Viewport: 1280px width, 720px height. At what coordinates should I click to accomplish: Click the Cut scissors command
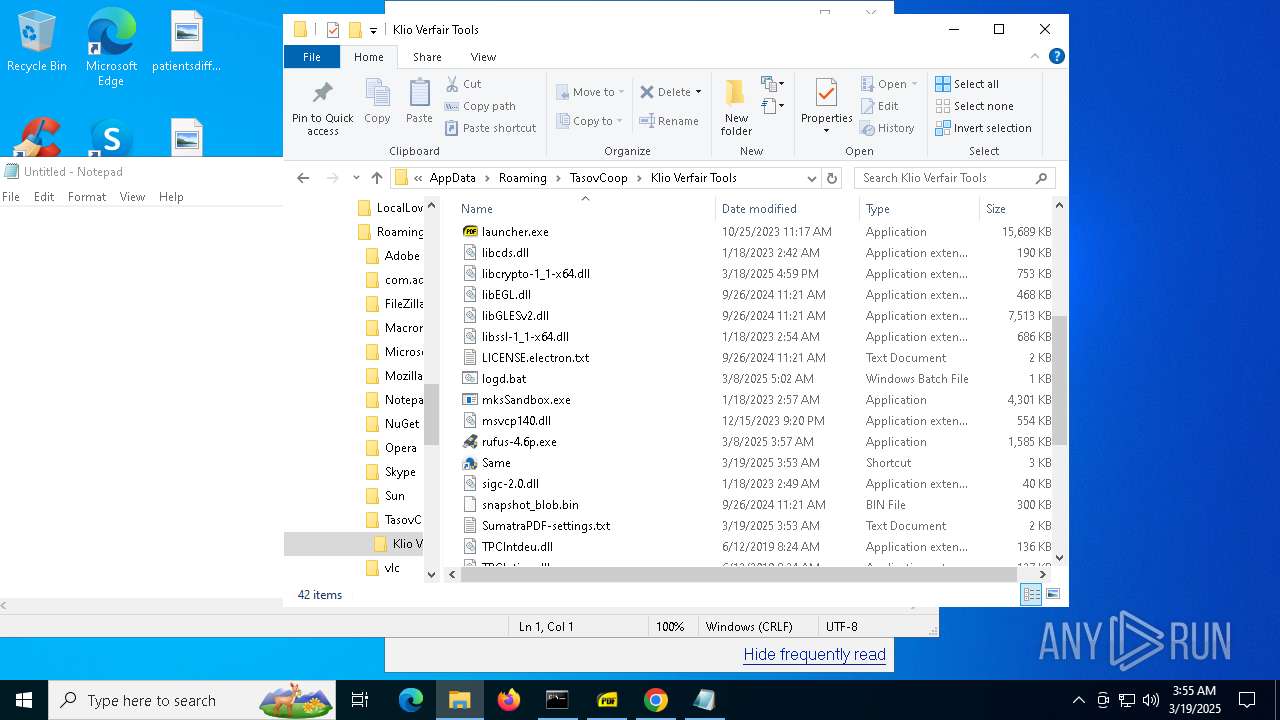coord(464,84)
